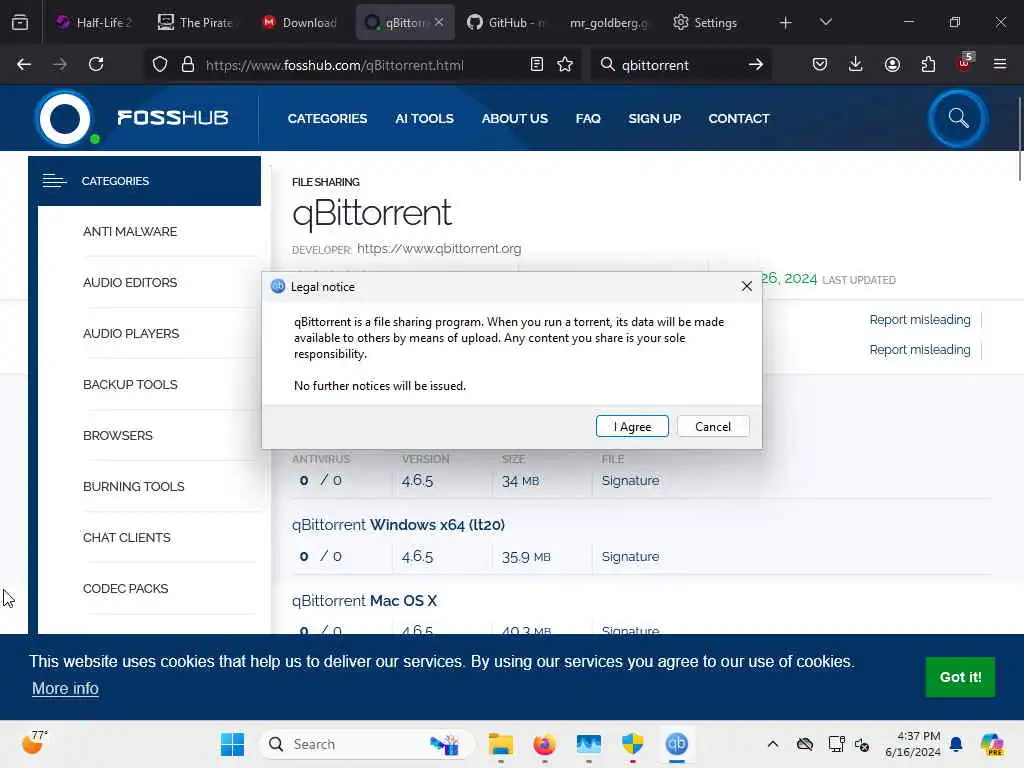The height and width of the screenshot is (768, 1024).
Task: Click the uBlock Origin extension icon
Action: (x=965, y=63)
